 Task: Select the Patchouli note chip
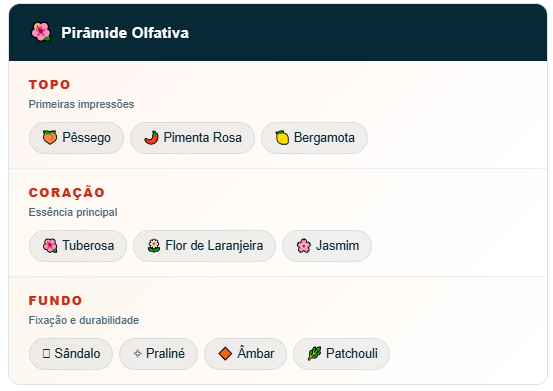[341, 354]
